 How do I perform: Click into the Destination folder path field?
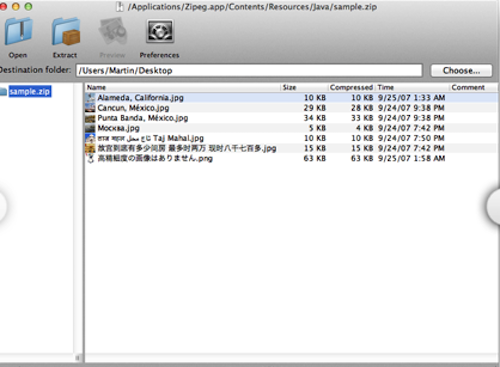click(x=249, y=71)
